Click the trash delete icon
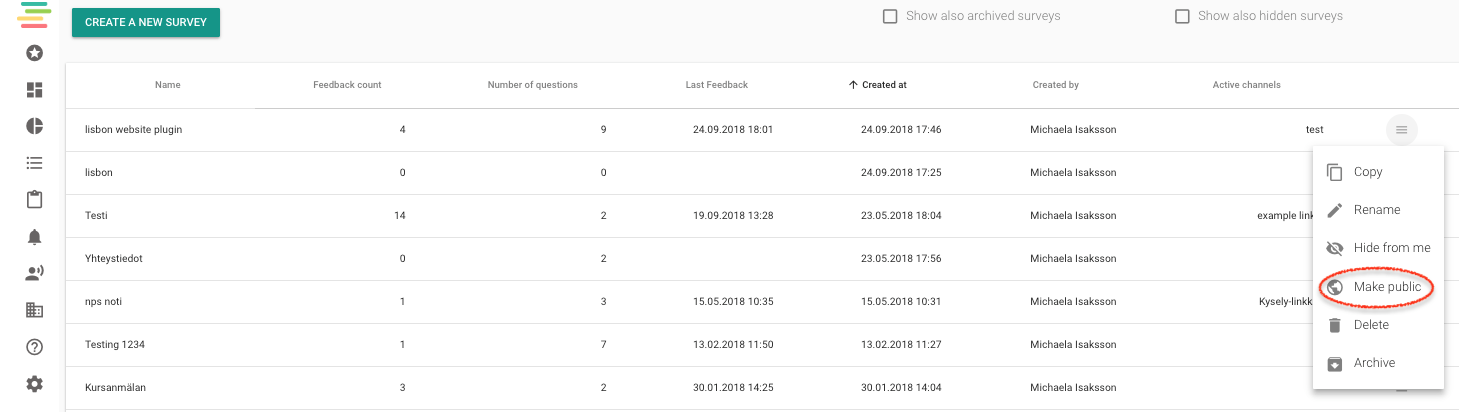Viewport: 1459px width, 412px height. (1334, 325)
